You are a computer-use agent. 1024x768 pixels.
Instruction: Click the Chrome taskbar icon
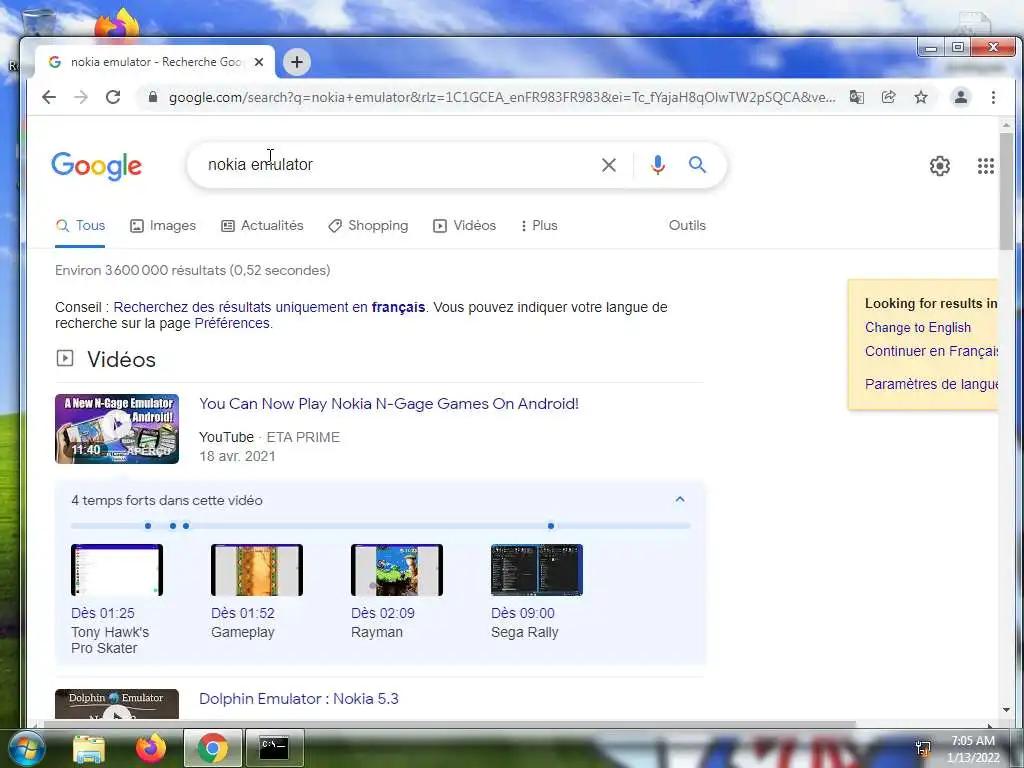point(213,748)
